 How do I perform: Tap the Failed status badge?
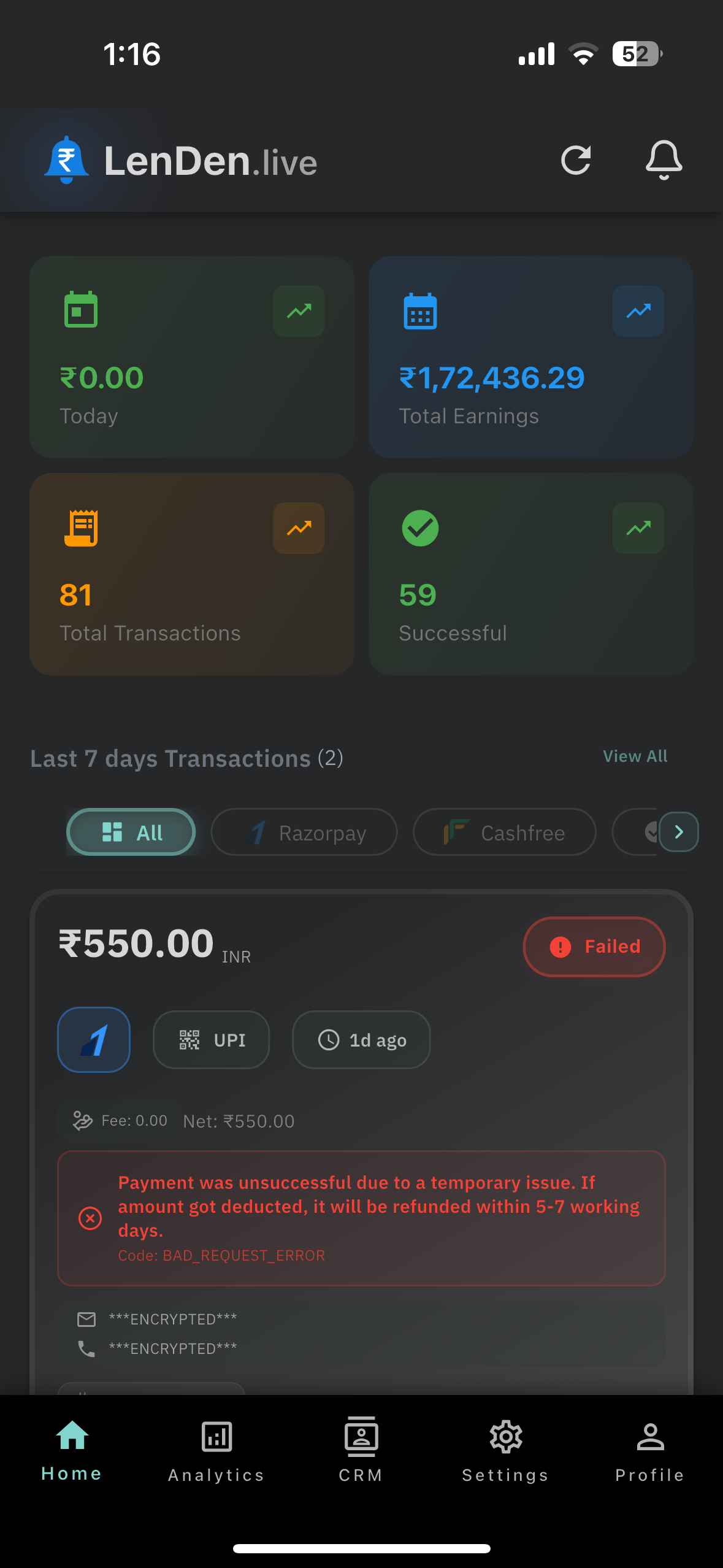tap(594, 947)
